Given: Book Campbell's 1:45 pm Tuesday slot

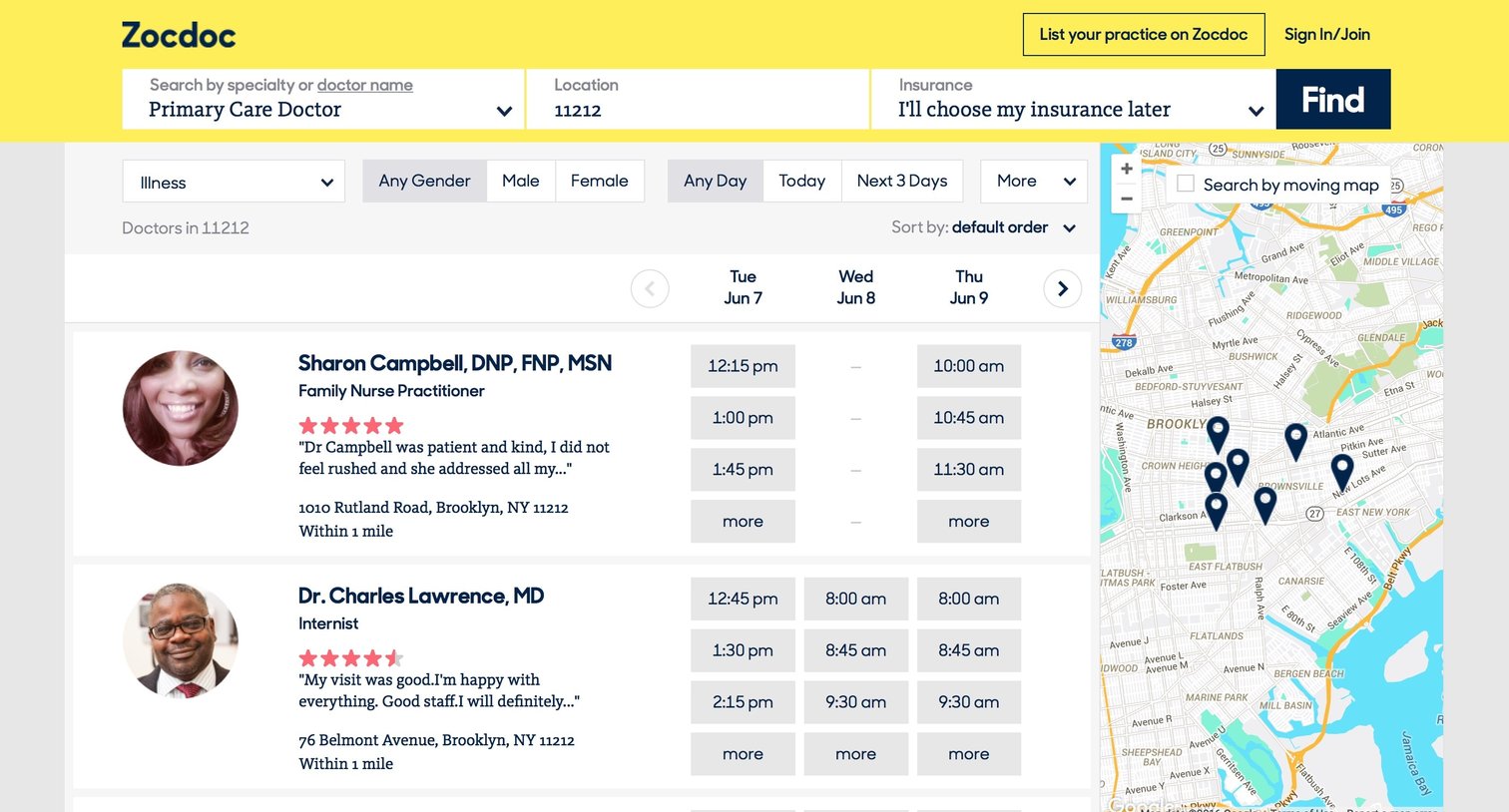Looking at the screenshot, I should coord(743,470).
